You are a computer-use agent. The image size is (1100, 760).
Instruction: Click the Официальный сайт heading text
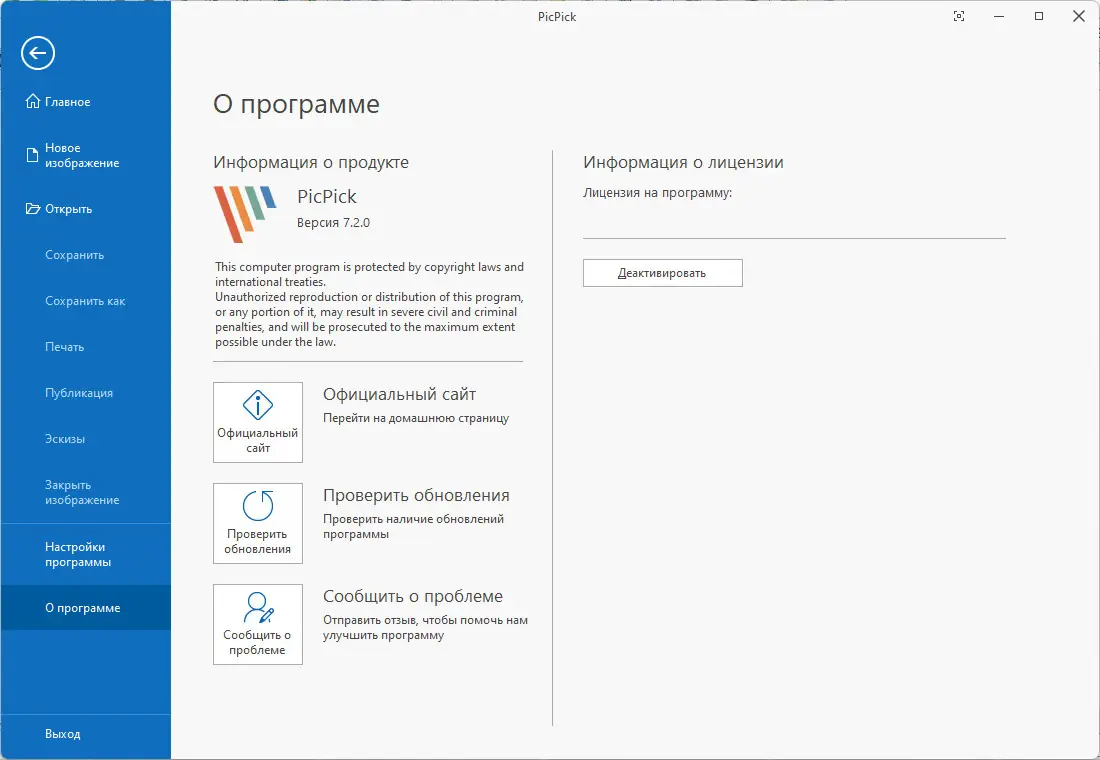coord(399,394)
